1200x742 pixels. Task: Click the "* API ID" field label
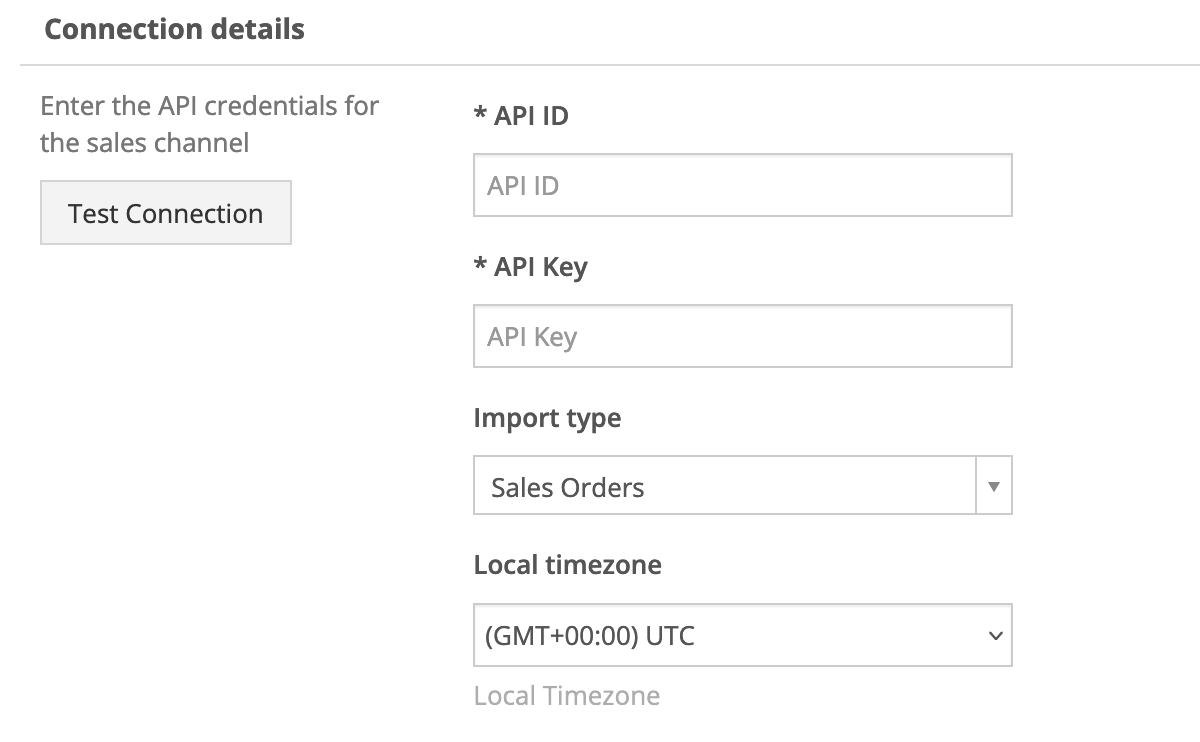pyautogui.click(x=531, y=116)
